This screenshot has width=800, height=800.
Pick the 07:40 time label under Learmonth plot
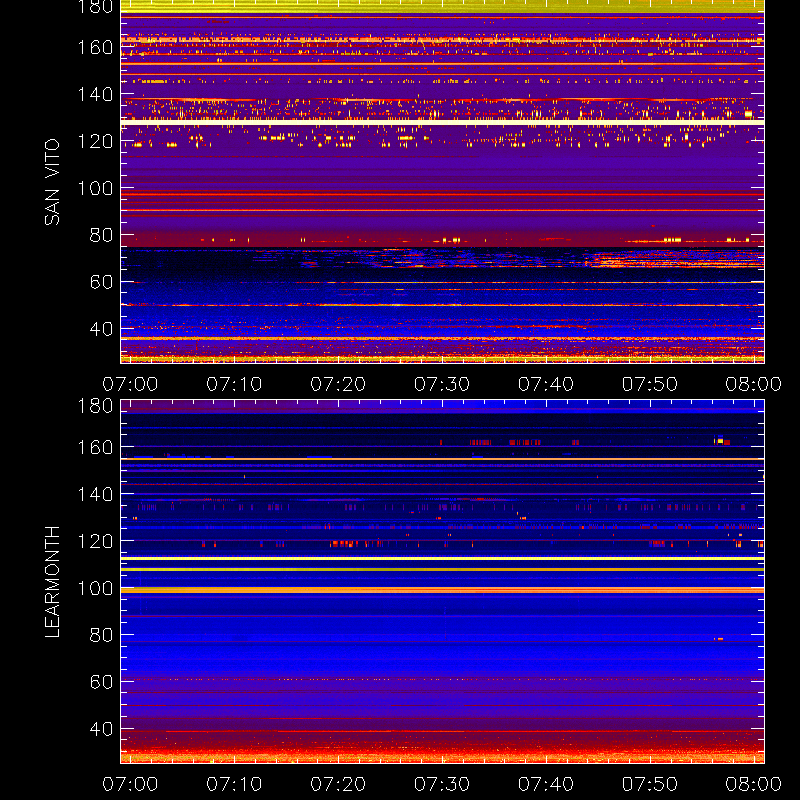[546, 784]
